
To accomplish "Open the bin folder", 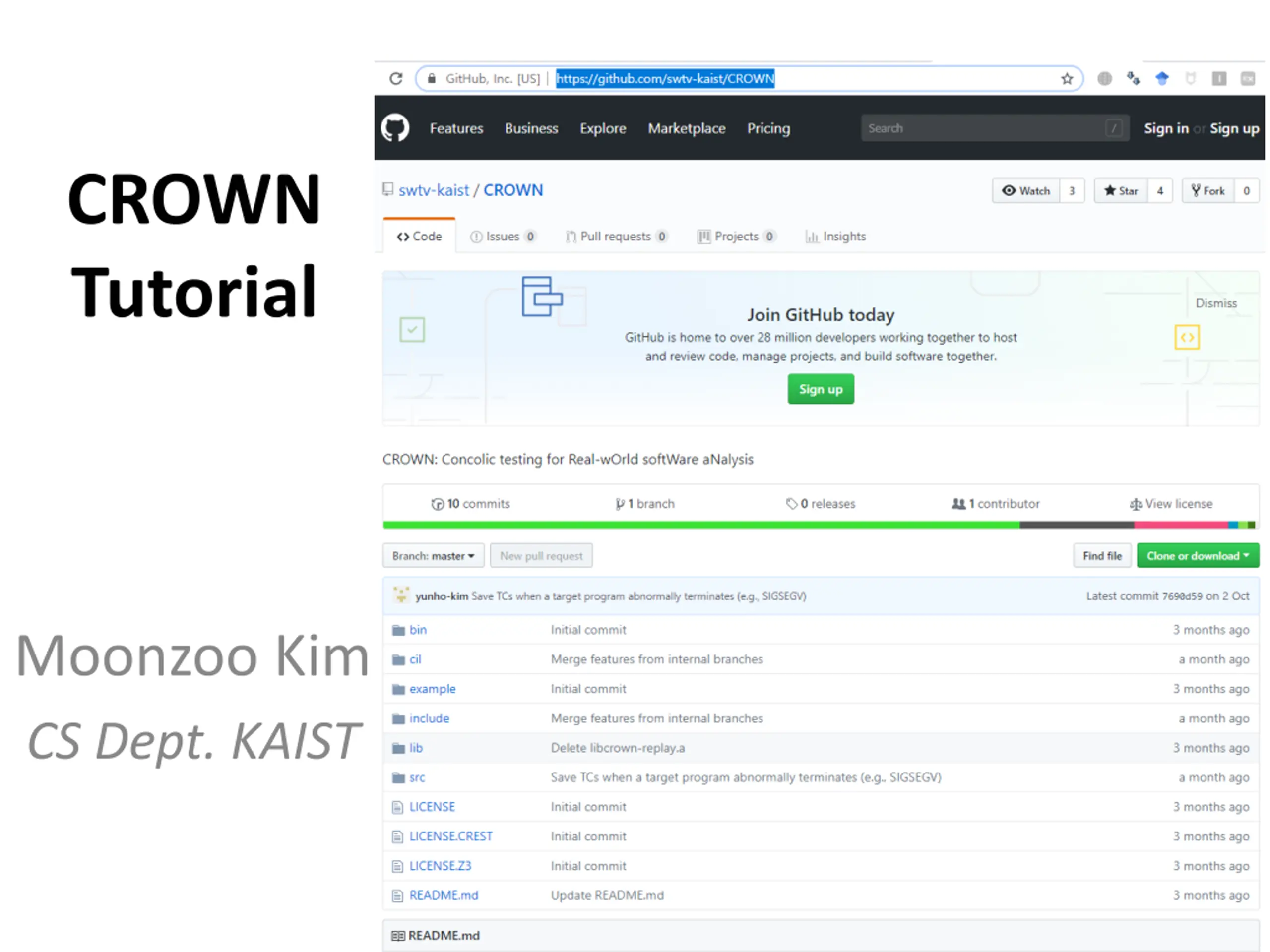I will coord(417,630).
